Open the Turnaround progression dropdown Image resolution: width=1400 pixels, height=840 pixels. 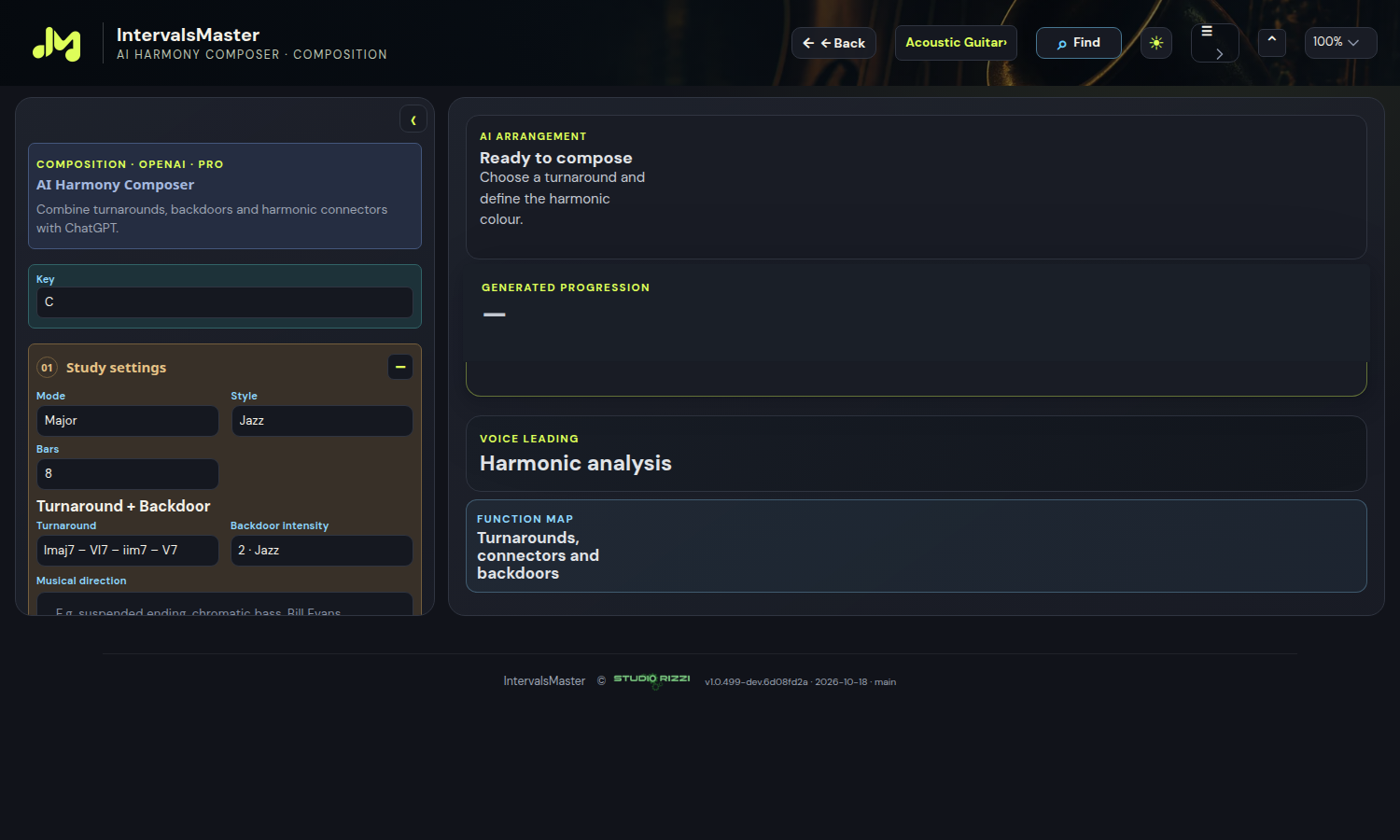tap(128, 551)
